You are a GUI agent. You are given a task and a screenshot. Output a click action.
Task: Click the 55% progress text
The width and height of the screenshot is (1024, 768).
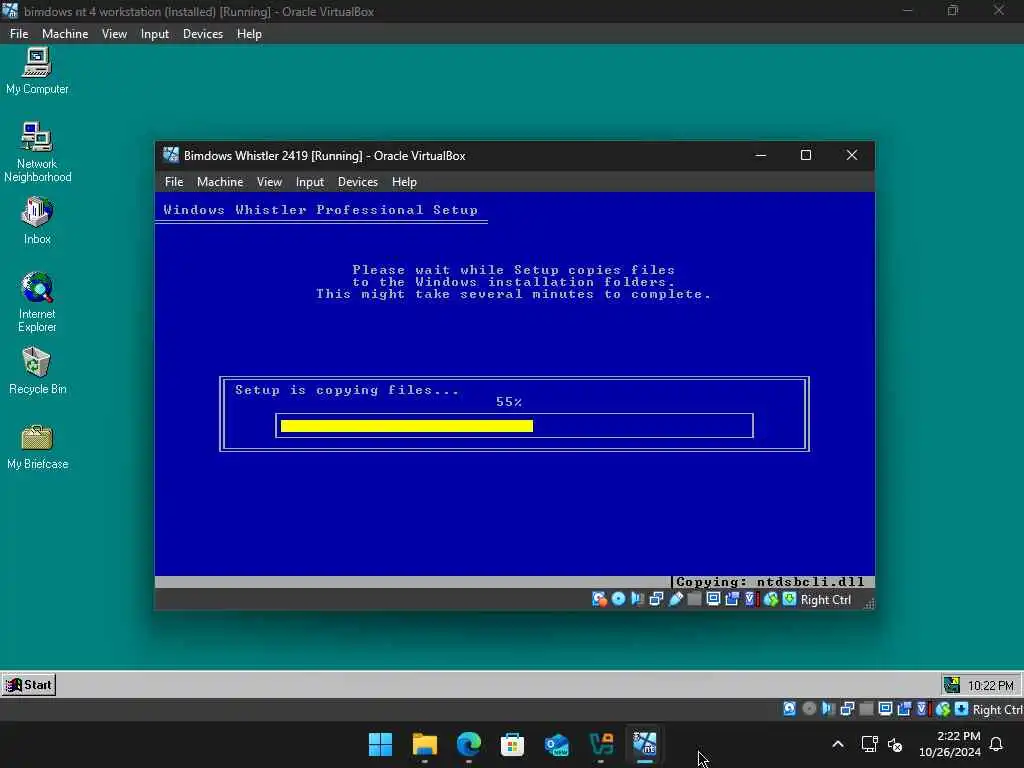tap(509, 402)
